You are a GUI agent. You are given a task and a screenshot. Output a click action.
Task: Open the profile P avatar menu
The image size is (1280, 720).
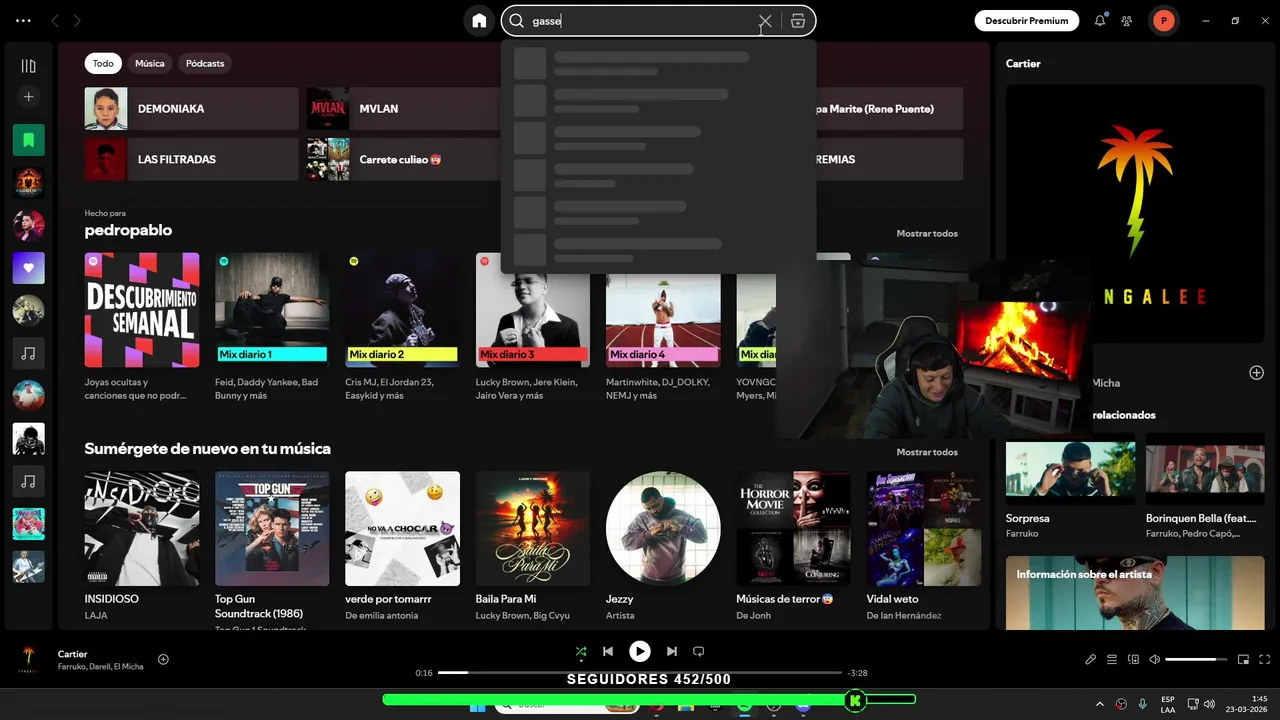tap(1163, 20)
